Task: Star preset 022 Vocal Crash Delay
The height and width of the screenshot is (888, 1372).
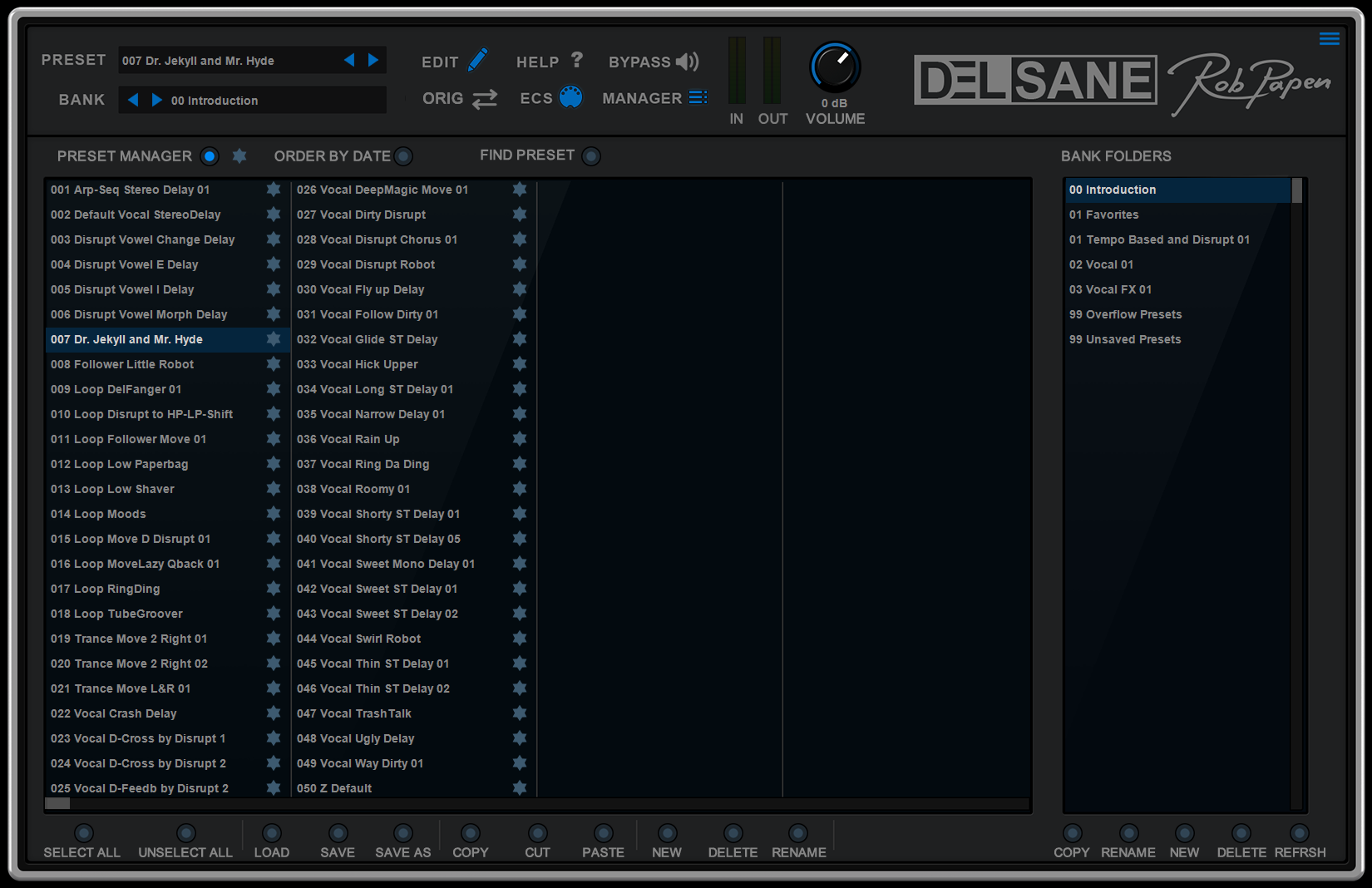Action: (274, 713)
